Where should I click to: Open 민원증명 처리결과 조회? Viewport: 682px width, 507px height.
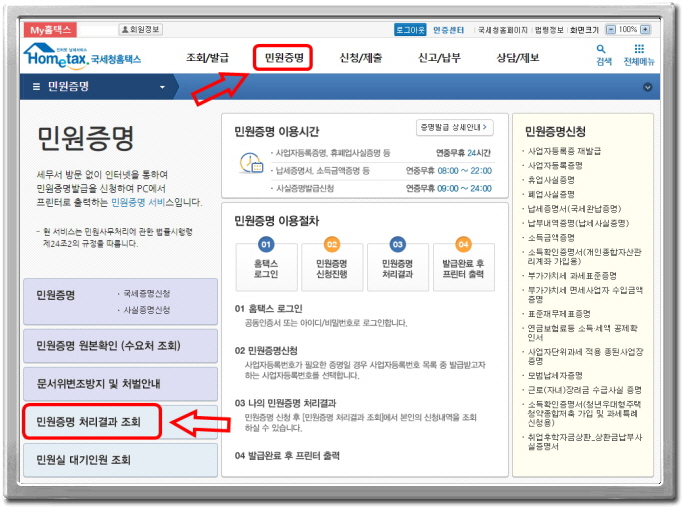(x=120, y=421)
